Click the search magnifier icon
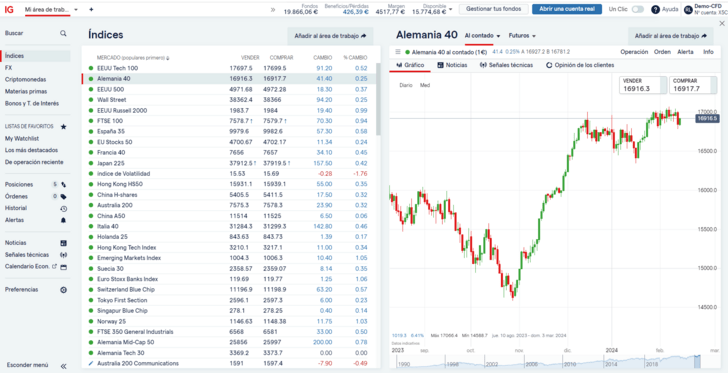 tap(63, 33)
